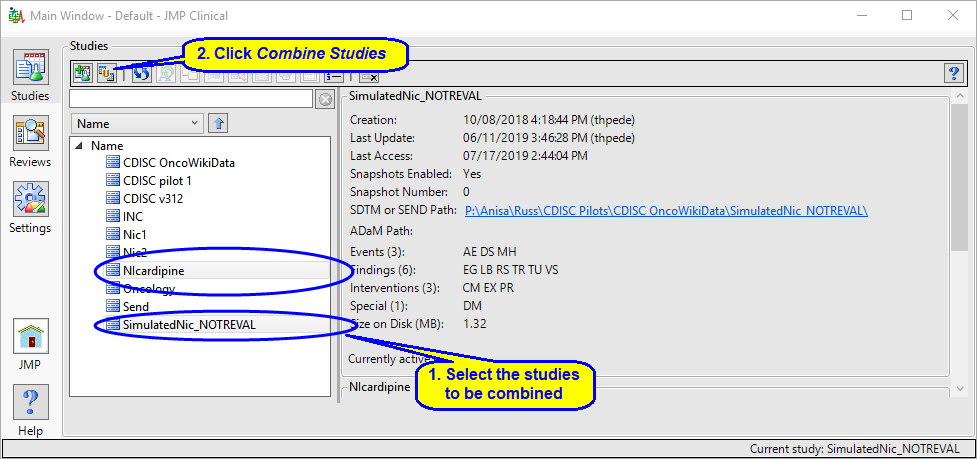
Task: Click the Snapshots Enabled value Yes
Action: (x=472, y=174)
